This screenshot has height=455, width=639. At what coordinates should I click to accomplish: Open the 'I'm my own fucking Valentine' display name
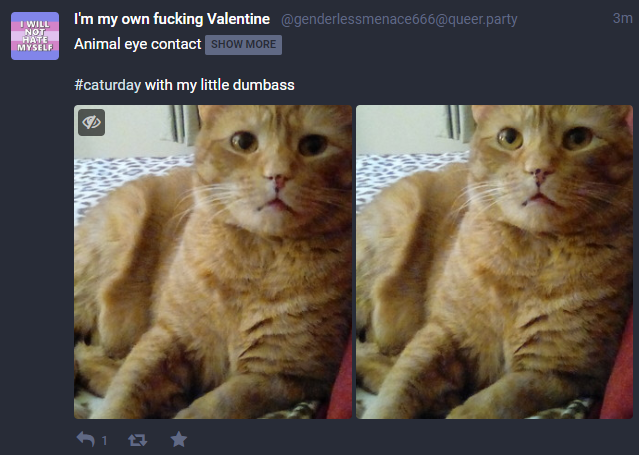172,19
